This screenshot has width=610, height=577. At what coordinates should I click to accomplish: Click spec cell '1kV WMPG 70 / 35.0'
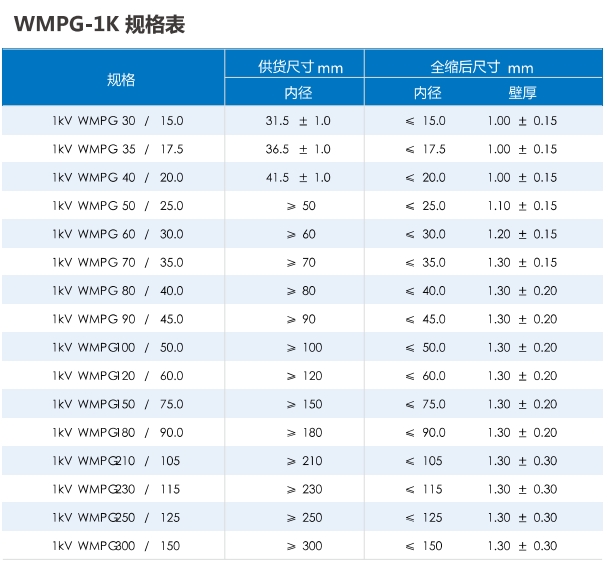click(118, 262)
